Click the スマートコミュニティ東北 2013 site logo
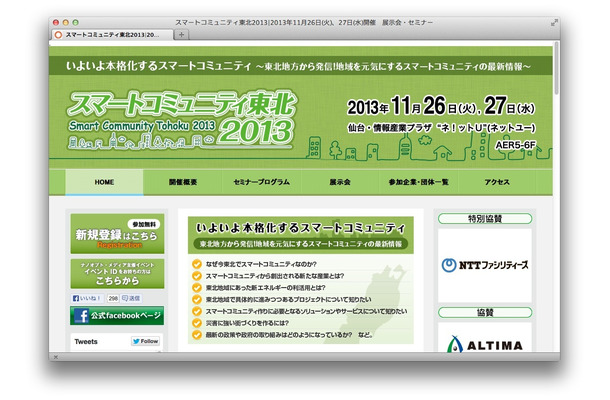 pos(181,120)
